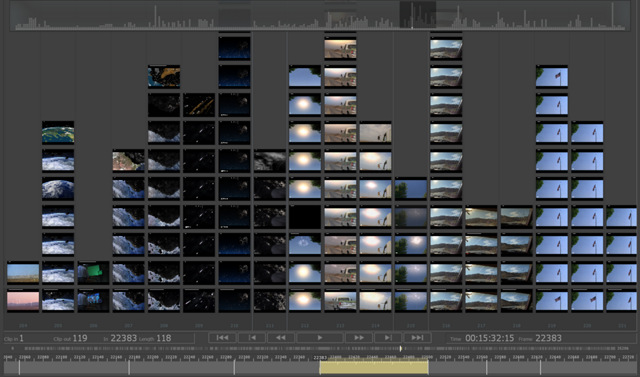The width and height of the screenshot is (640, 377).
Task: Click the playhead marker on scrub bar
Action: pyautogui.click(x=400, y=348)
